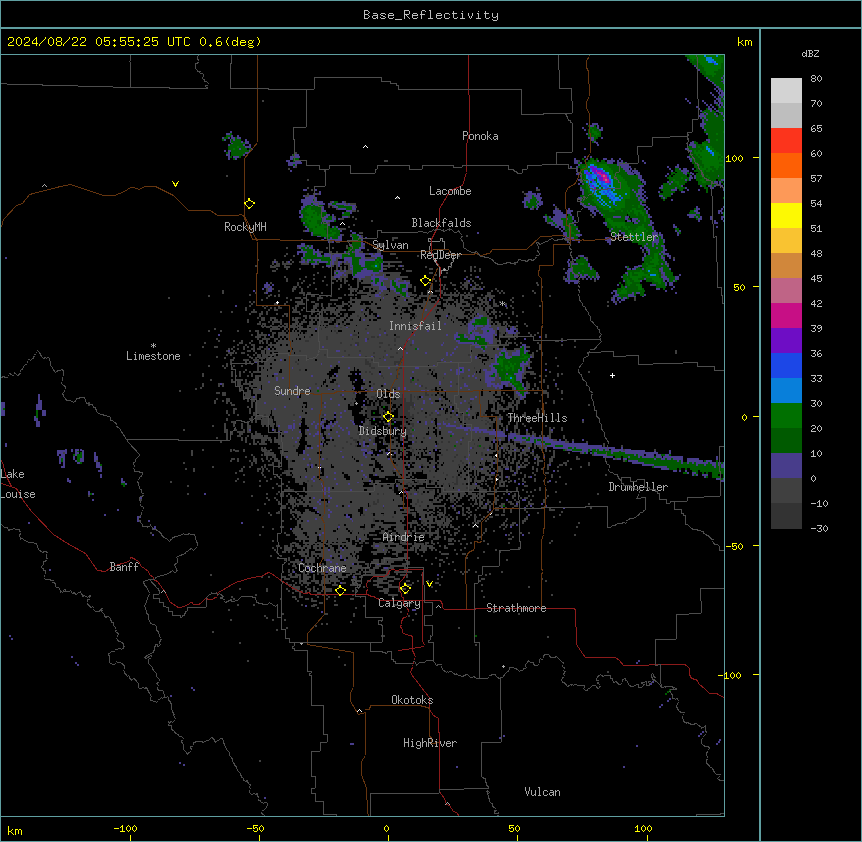Click the Base_Reflectivity title
862x842 pixels.
(431, 15)
